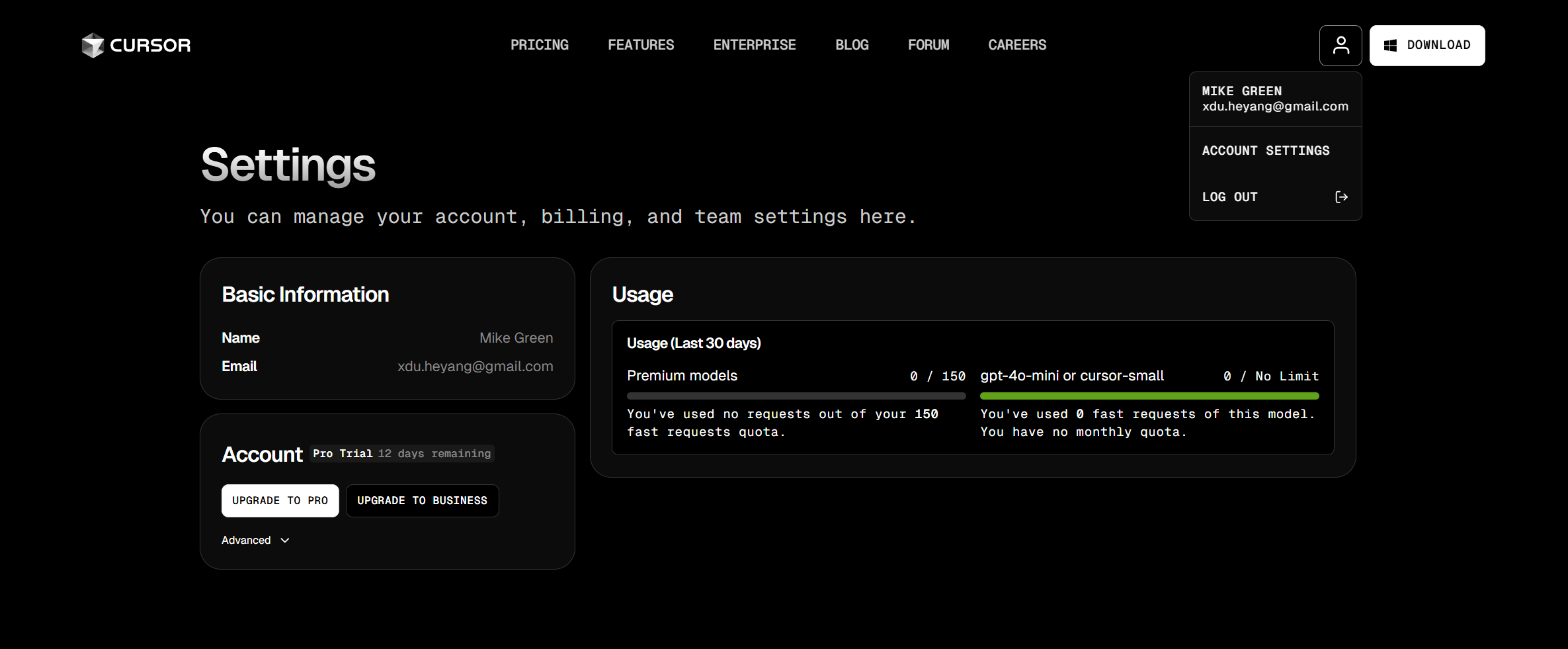This screenshot has width=1568, height=649.
Task: Choose Log Out from user menu
Action: [x=1275, y=197]
